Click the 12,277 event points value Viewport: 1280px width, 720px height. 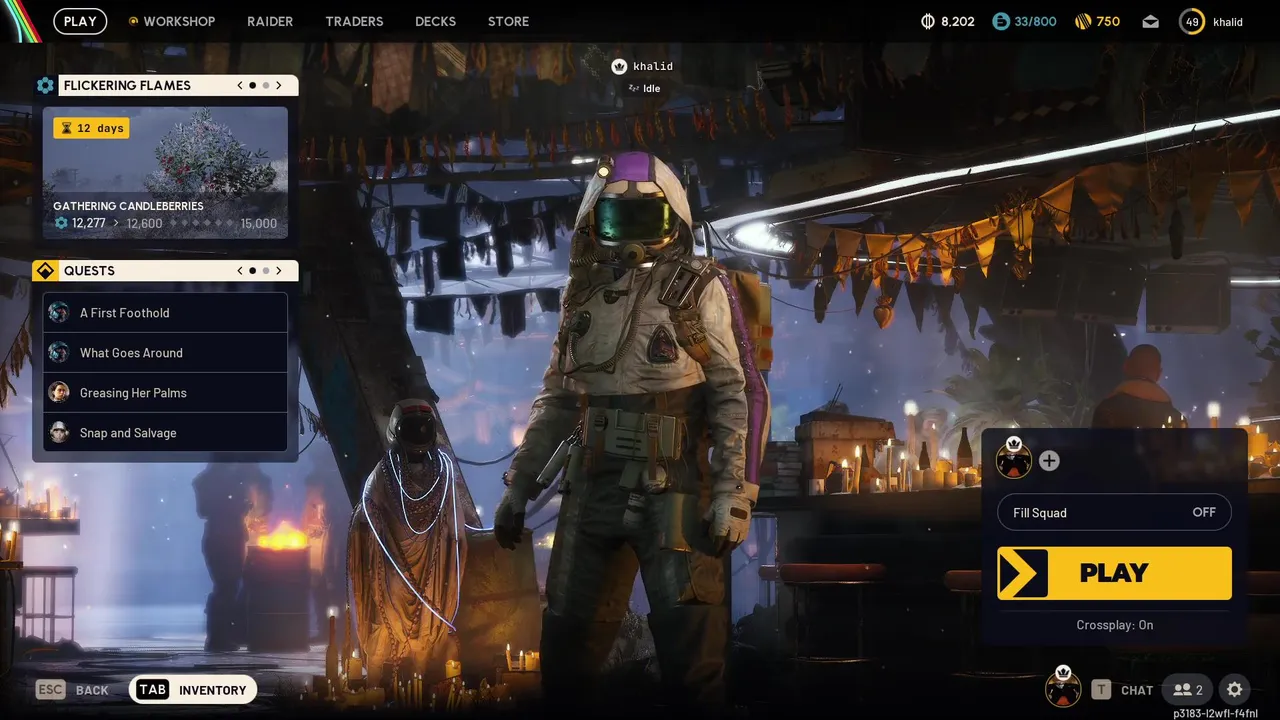click(x=88, y=223)
